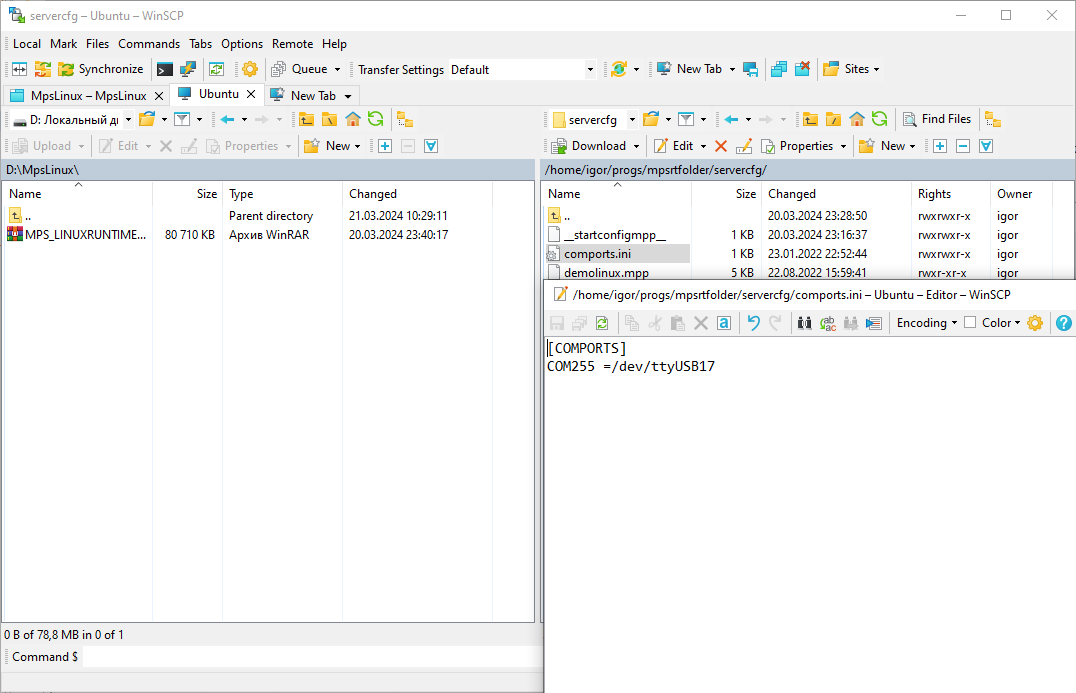The height and width of the screenshot is (693, 1076).
Task: Click Find binoculars icon in editor
Action: coord(804,323)
